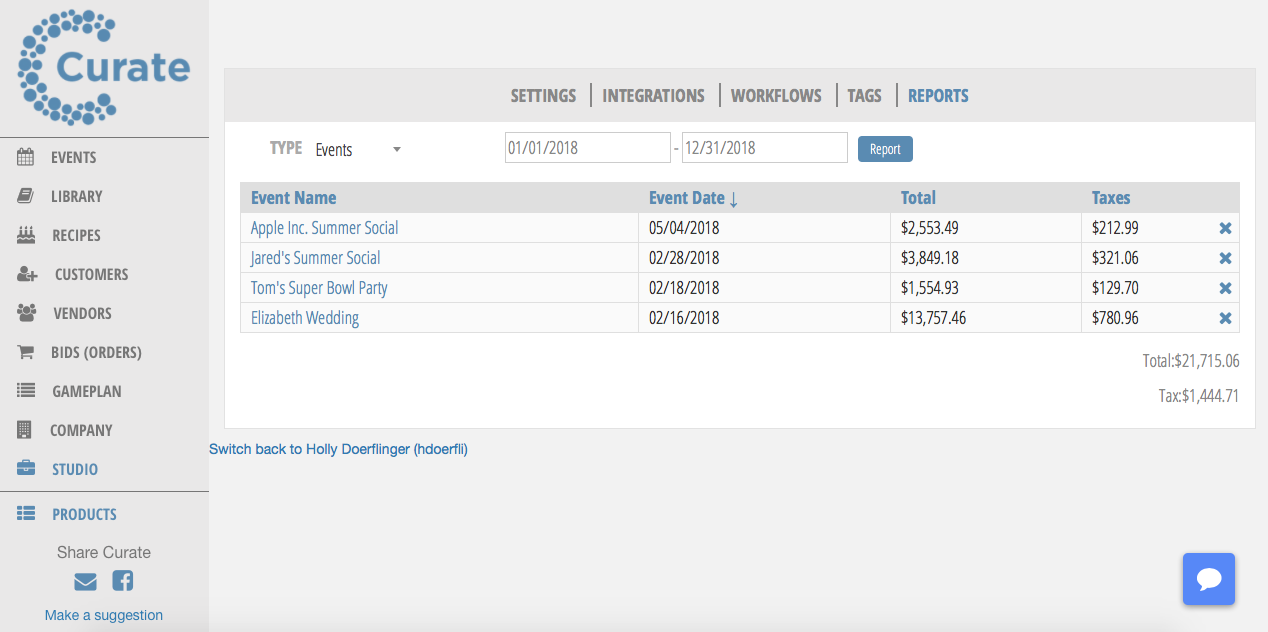
Task: Delete the Apple Inc. Summer Social row
Action: point(1225,228)
